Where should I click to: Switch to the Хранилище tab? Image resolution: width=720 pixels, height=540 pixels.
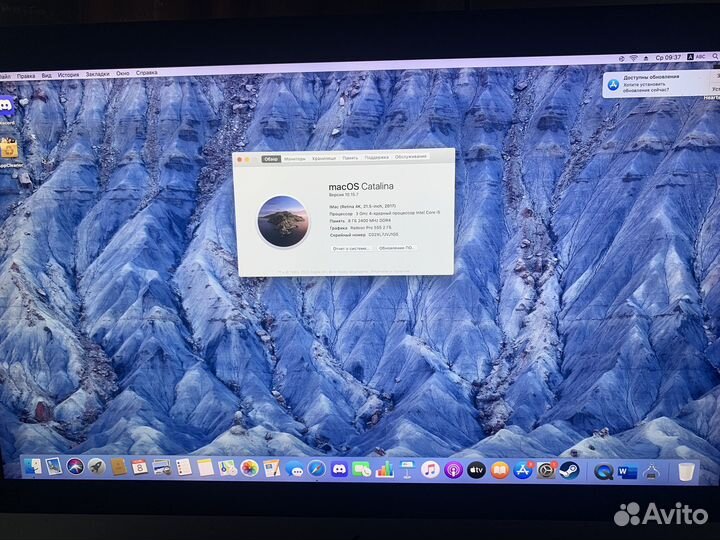coord(324,158)
